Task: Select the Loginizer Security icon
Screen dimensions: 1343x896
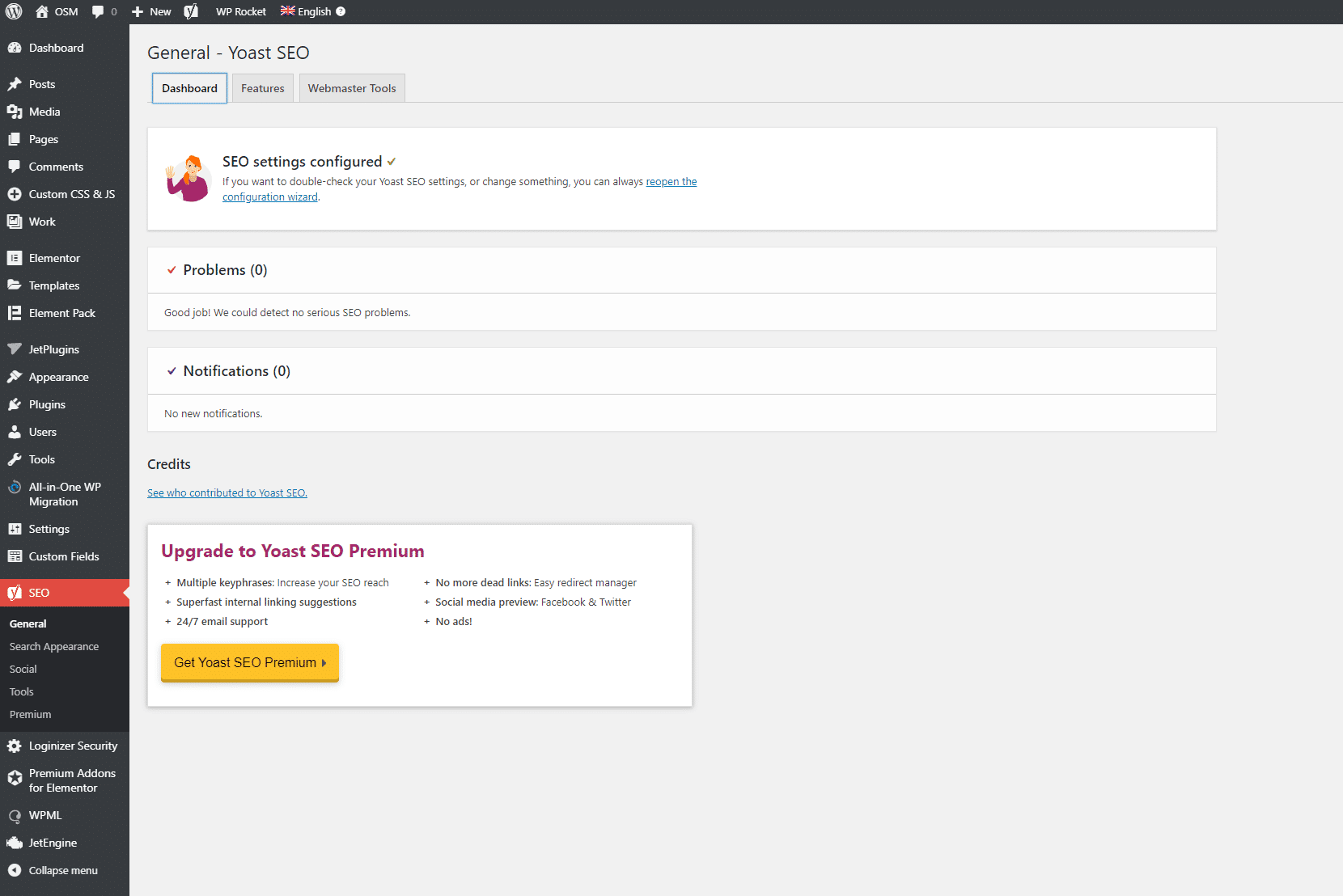Action: (x=15, y=745)
